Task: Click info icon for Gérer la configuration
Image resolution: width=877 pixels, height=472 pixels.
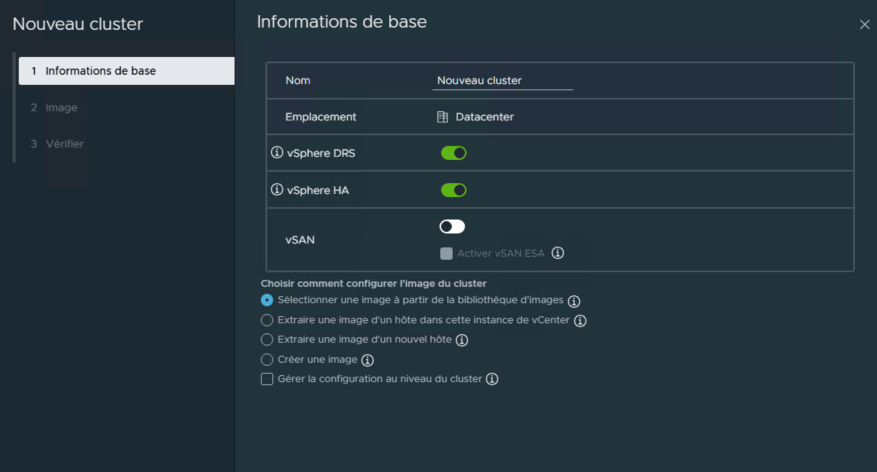Action: (492, 379)
